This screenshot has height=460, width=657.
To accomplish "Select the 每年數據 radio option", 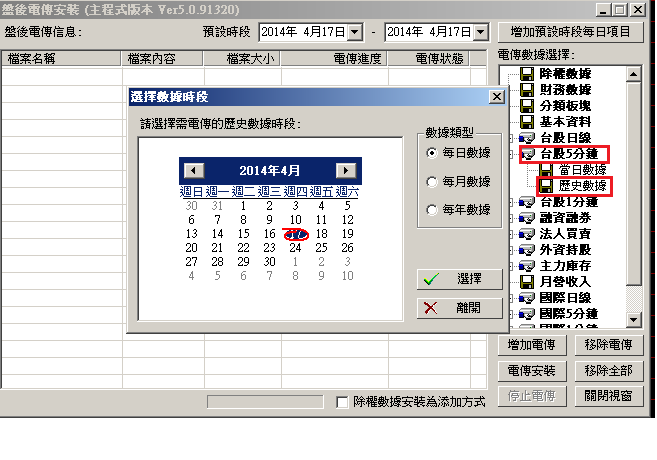I will click(x=432, y=209).
